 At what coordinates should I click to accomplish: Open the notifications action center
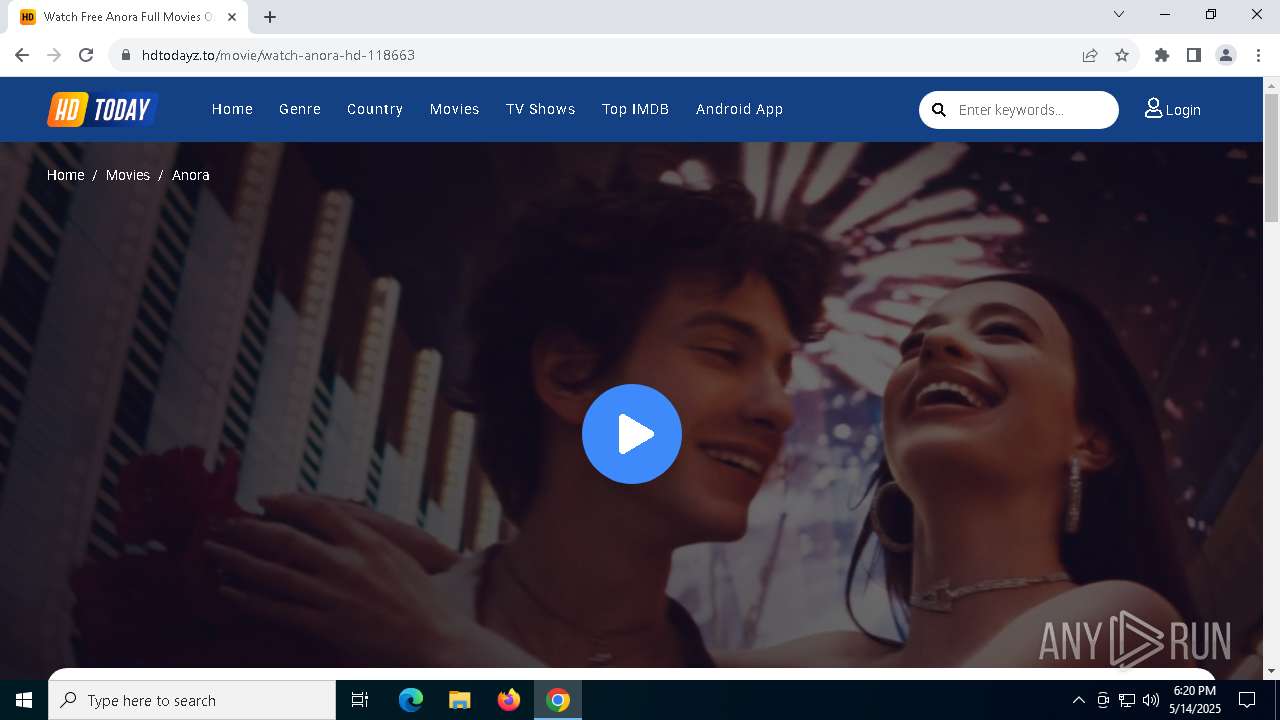[x=1247, y=700]
